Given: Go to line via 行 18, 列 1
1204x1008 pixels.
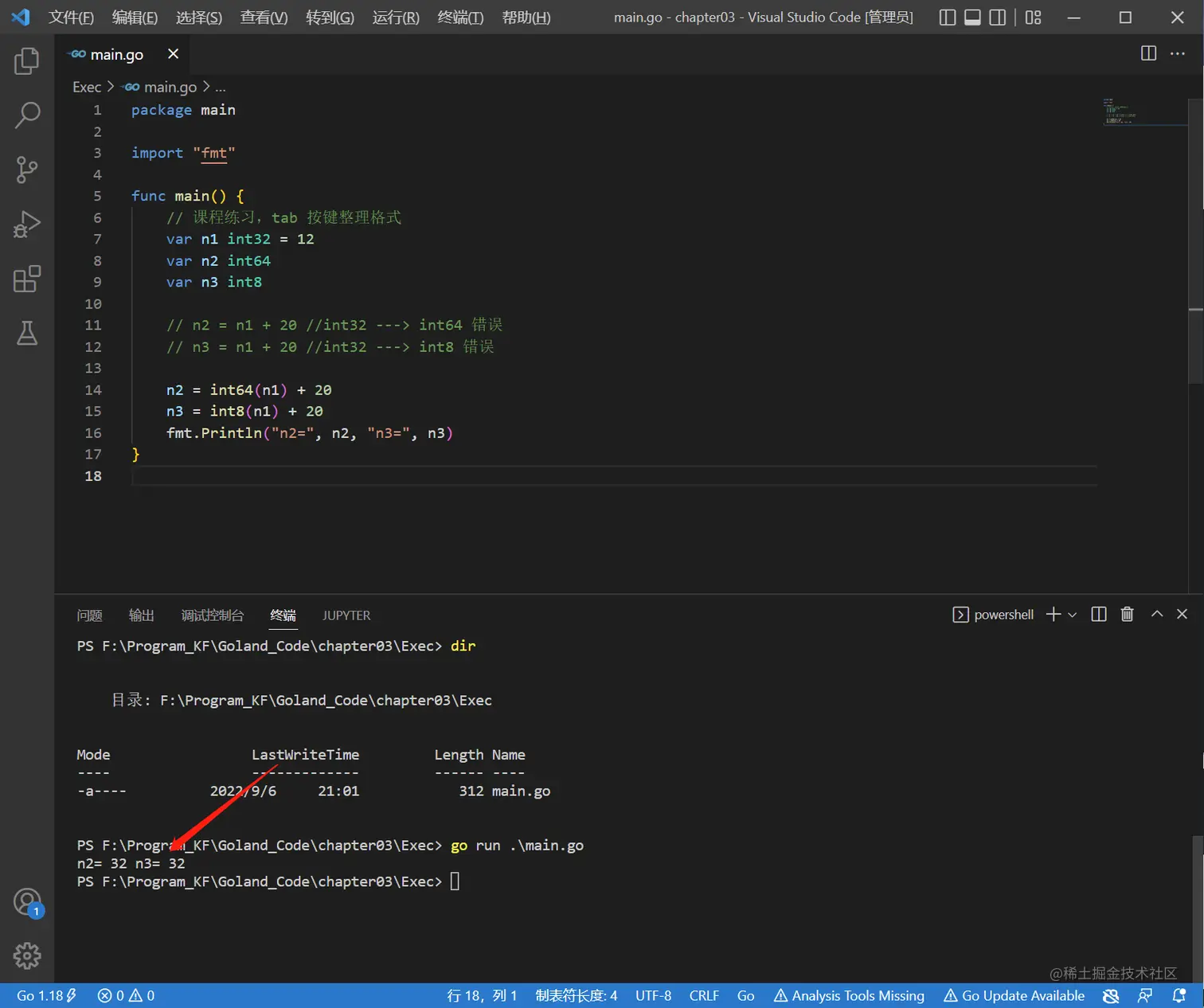Looking at the screenshot, I should click(x=482, y=995).
